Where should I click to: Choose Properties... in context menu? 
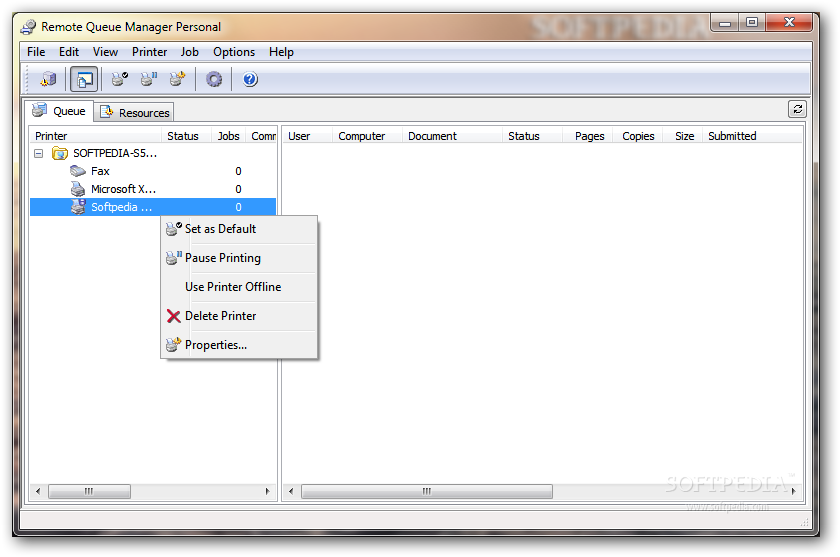[x=239, y=345]
